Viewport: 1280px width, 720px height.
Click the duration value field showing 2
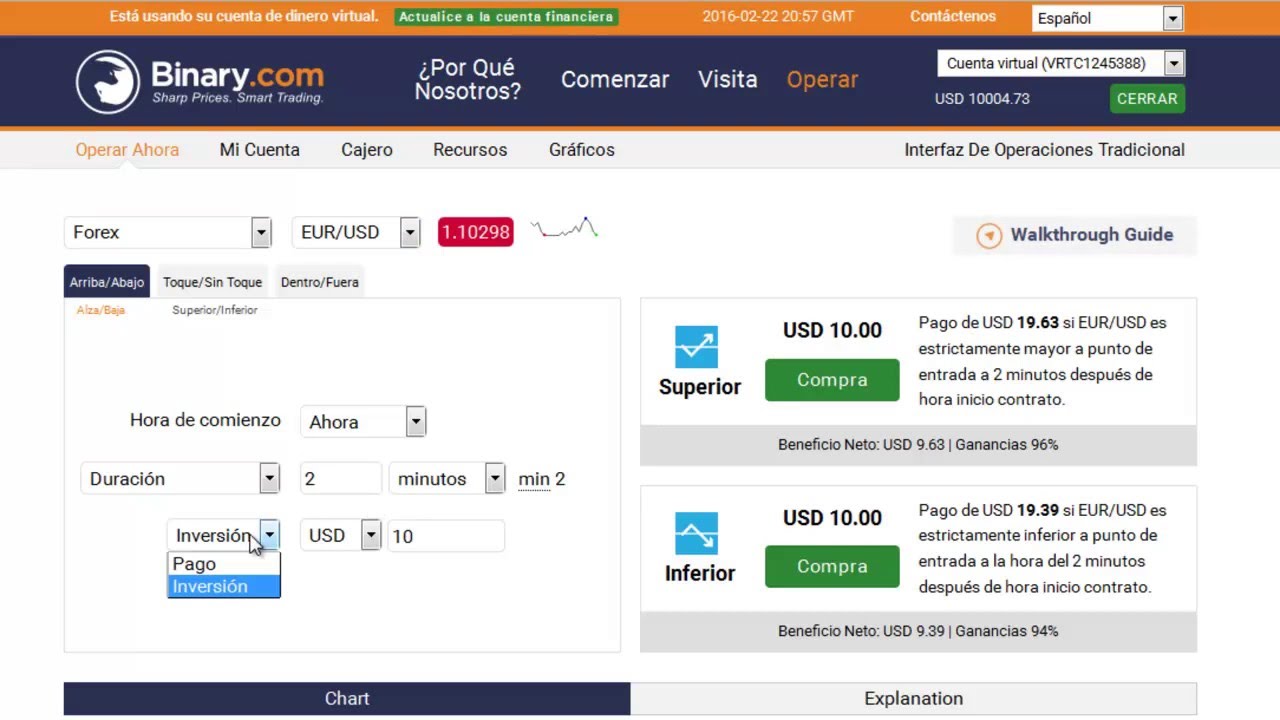[341, 478]
